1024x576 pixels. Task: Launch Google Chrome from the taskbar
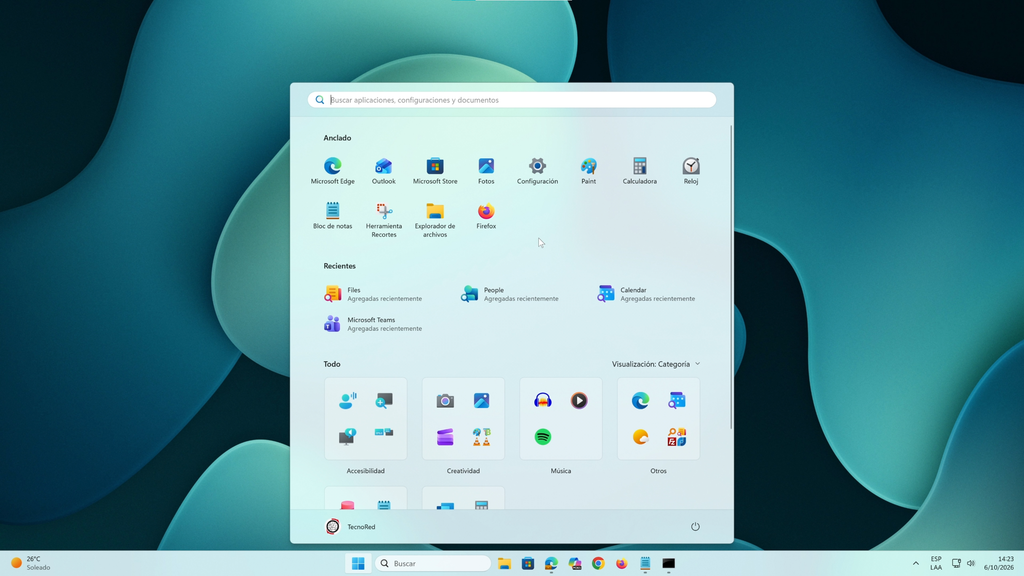click(598, 564)
